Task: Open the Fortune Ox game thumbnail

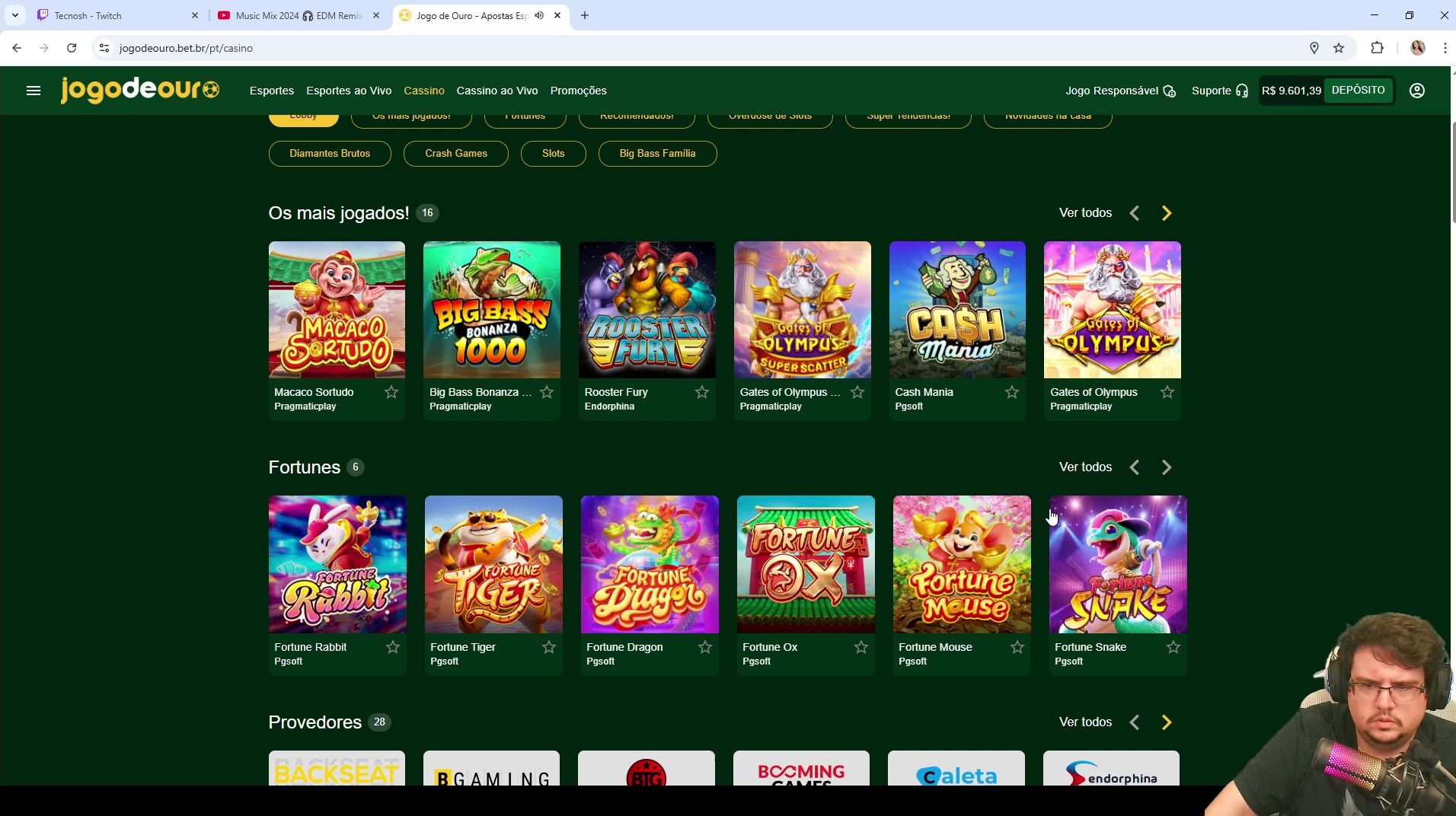Action: 806,564
